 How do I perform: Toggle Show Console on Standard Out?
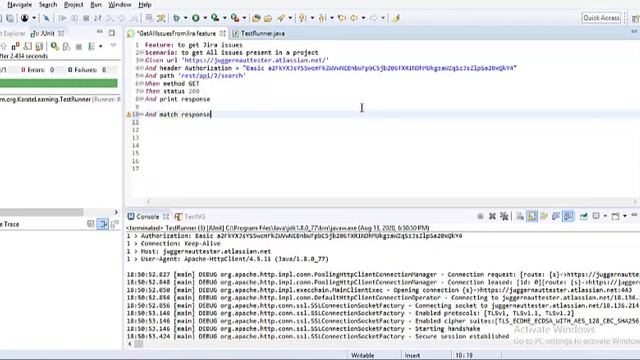[556, 216]
